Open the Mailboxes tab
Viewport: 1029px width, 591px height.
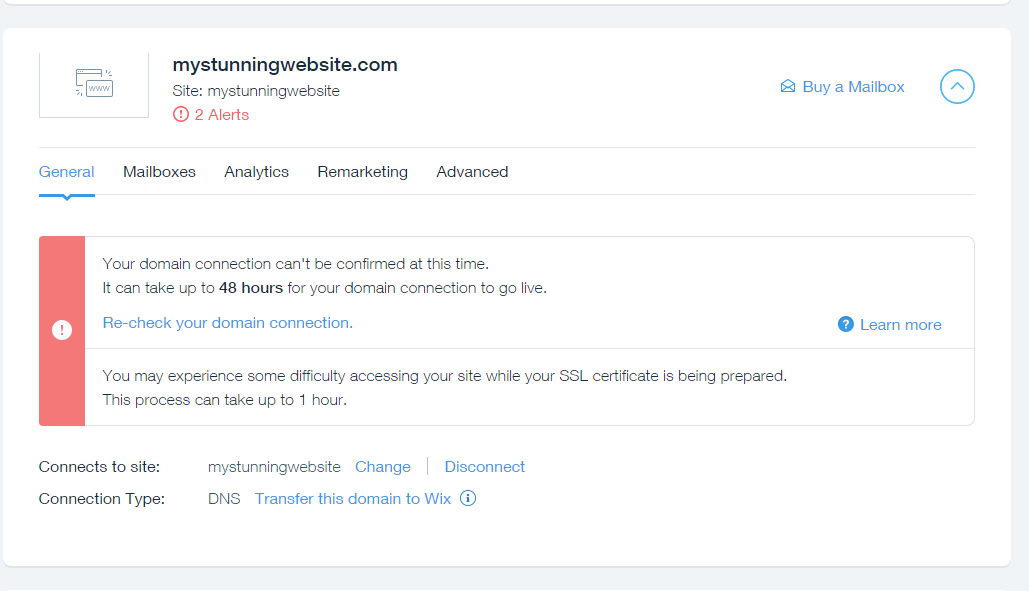tap(159, 172)
